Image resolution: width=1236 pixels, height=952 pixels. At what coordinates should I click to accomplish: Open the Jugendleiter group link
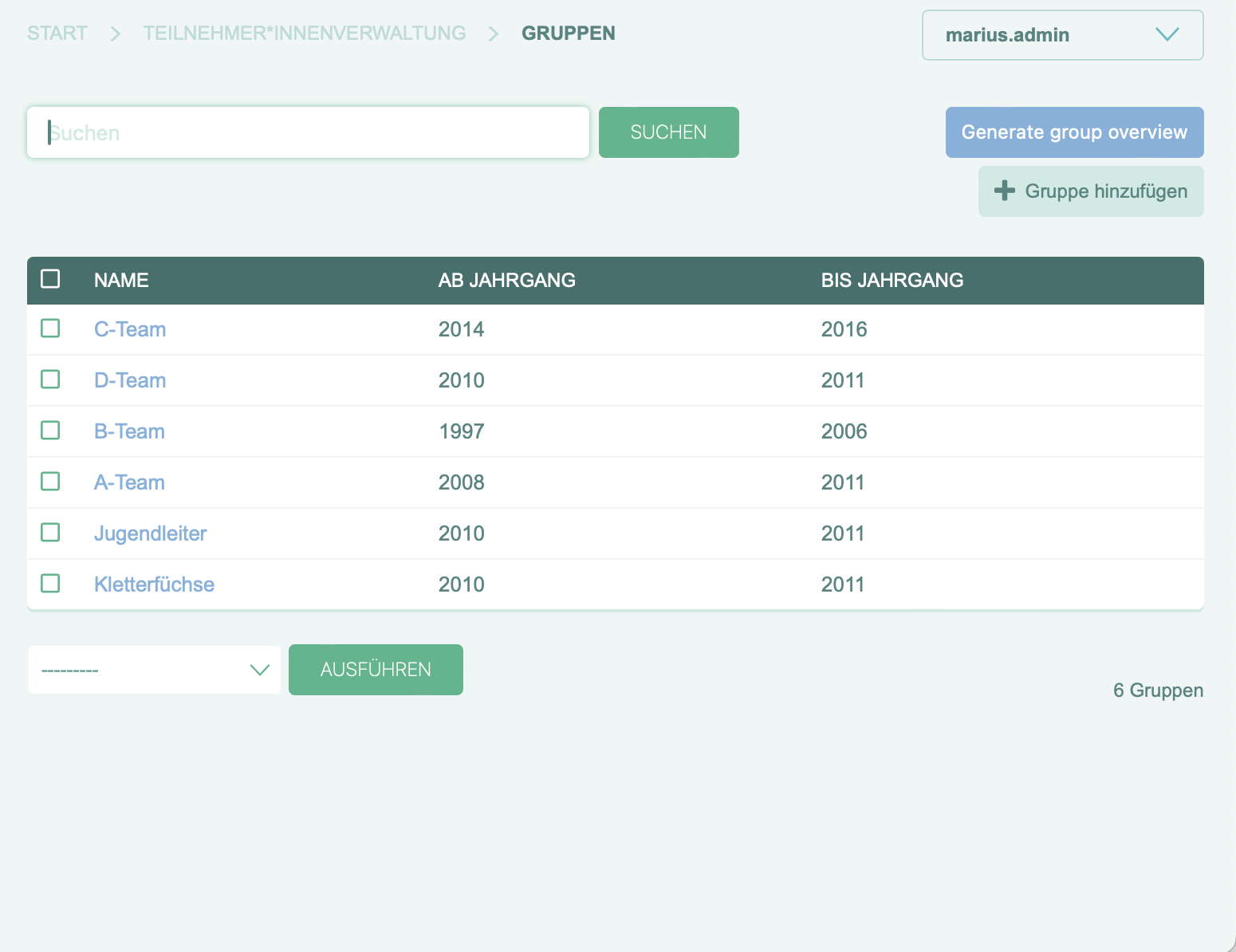pos(150,533)
